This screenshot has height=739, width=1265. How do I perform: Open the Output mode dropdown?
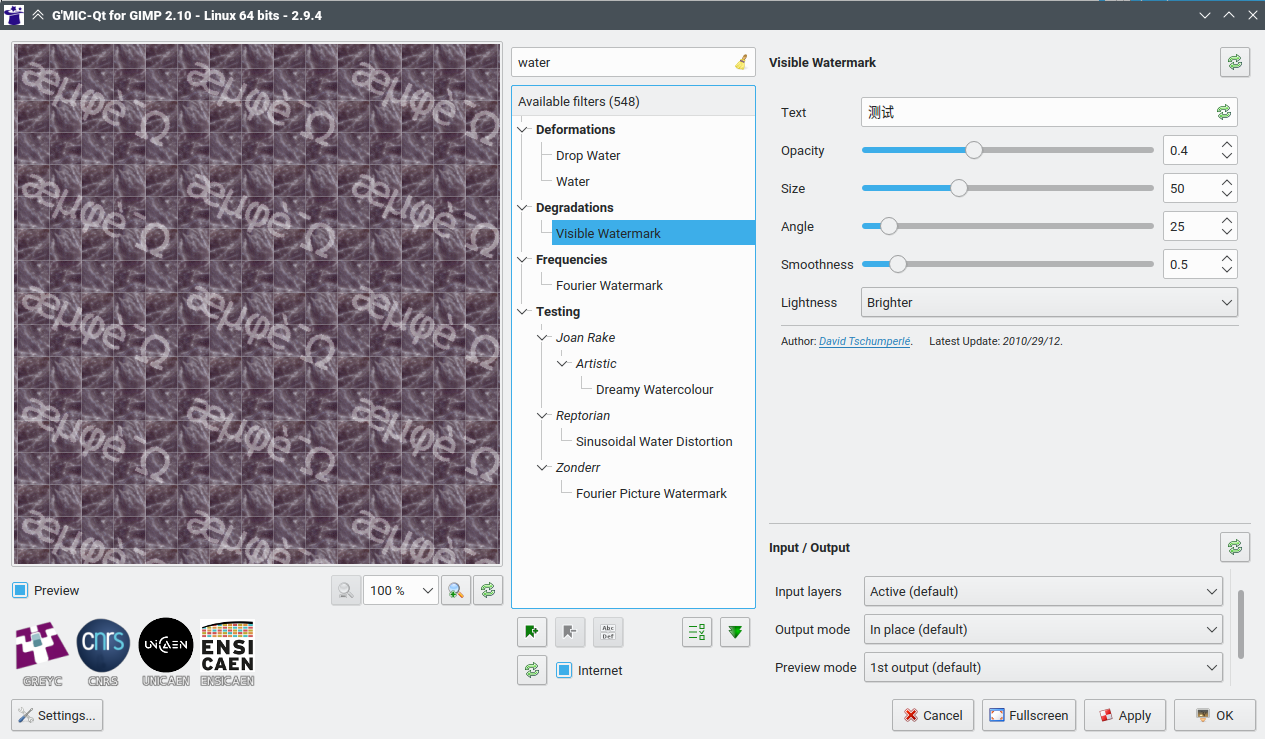(x=1043, y=629)
